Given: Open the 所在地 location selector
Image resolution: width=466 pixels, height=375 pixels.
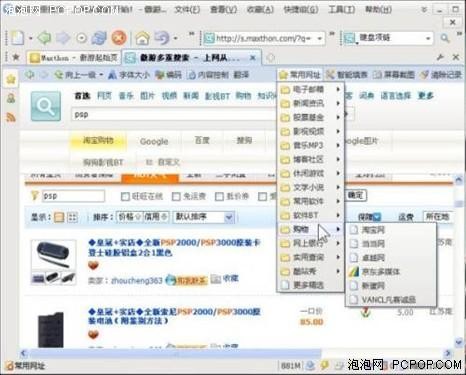Looking at the screenshot, I should [438, 217].
